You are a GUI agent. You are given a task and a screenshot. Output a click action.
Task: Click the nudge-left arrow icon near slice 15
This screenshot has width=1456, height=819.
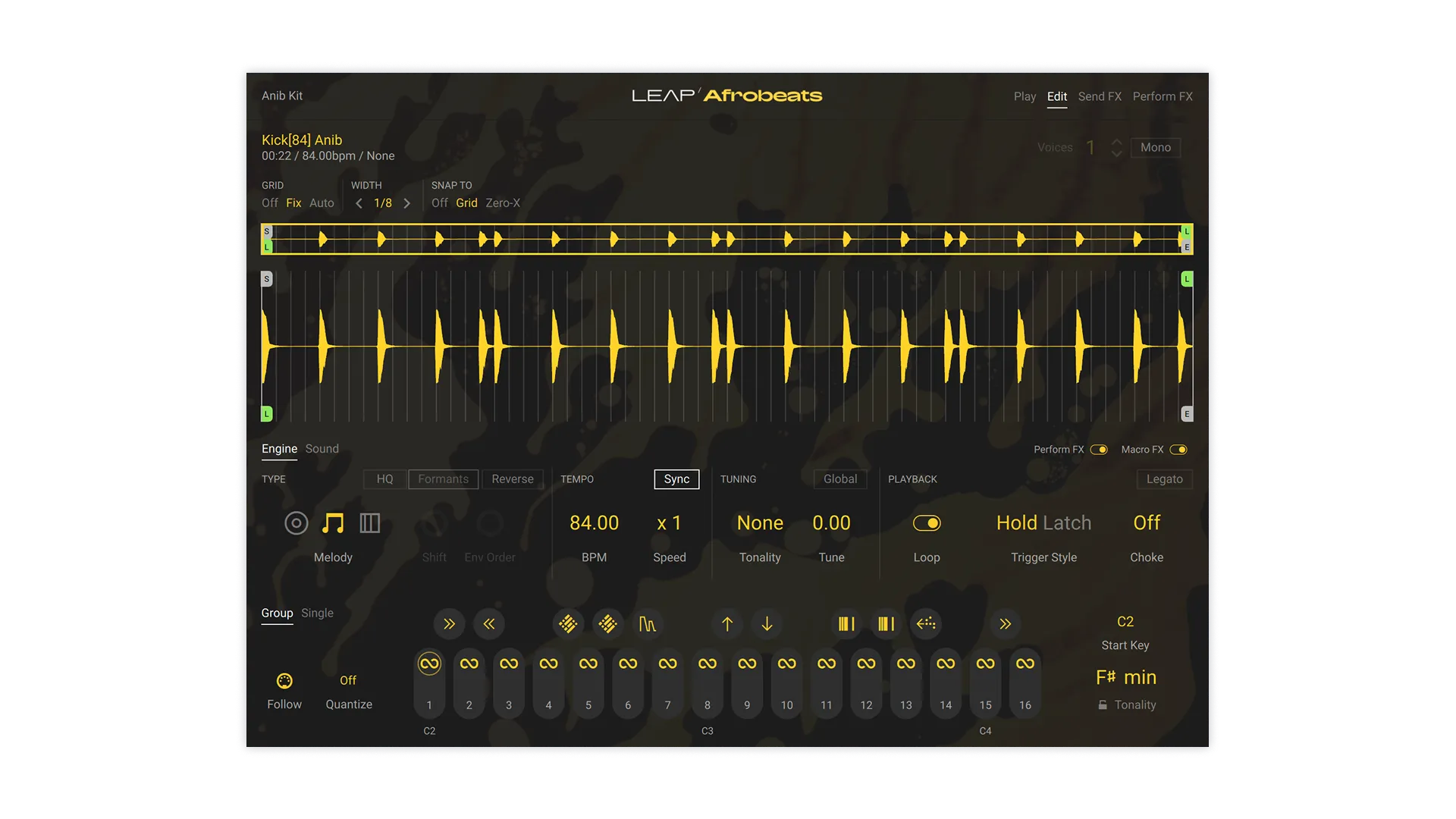(926, 624)
